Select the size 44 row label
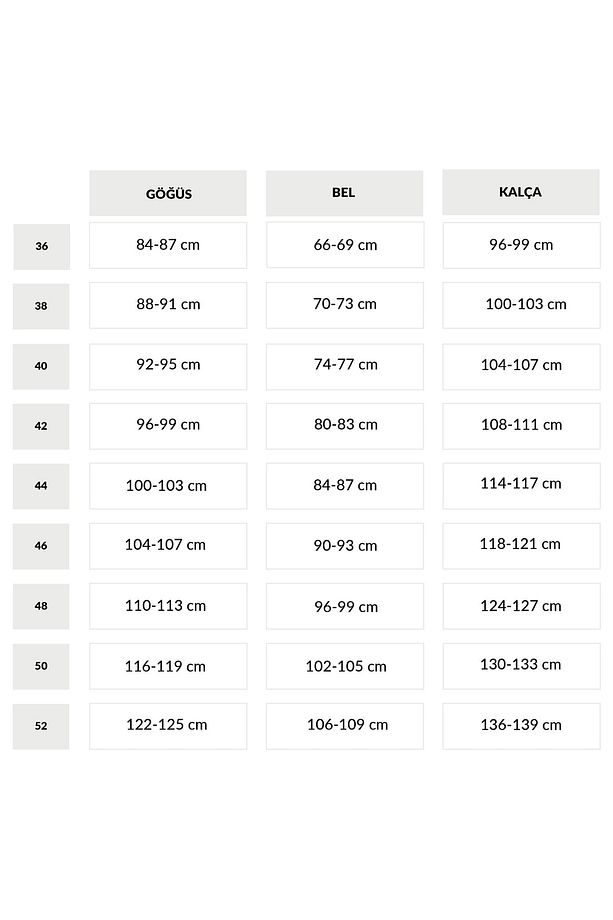Screen dimensions: 613x920 pos(41,486)
